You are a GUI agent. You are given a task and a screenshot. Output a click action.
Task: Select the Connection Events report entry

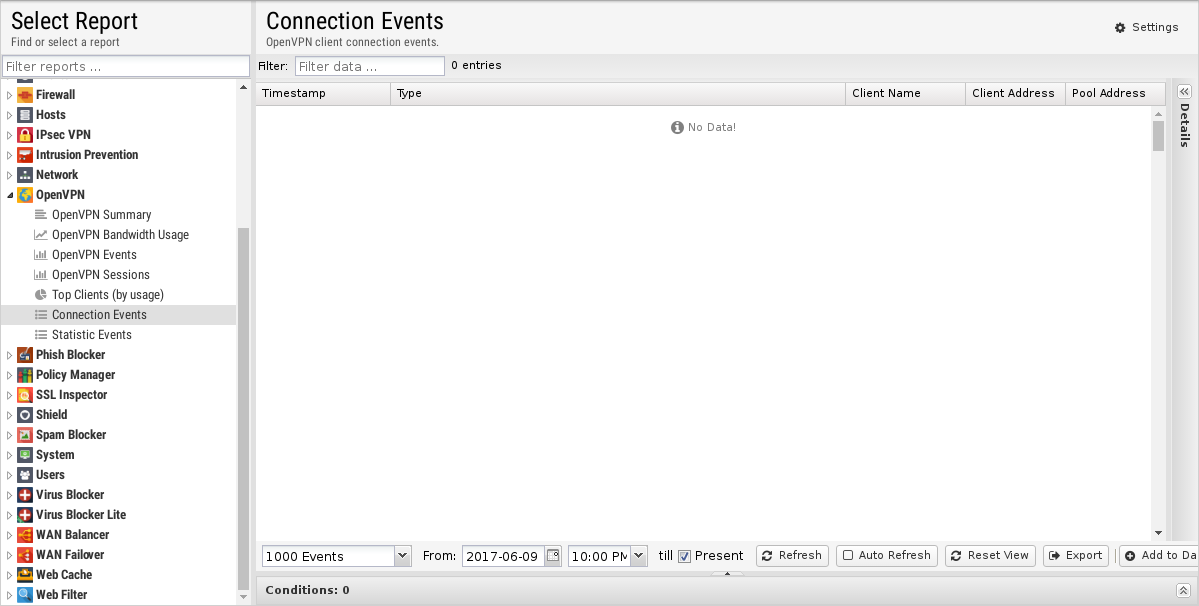[x=119, y=315]
